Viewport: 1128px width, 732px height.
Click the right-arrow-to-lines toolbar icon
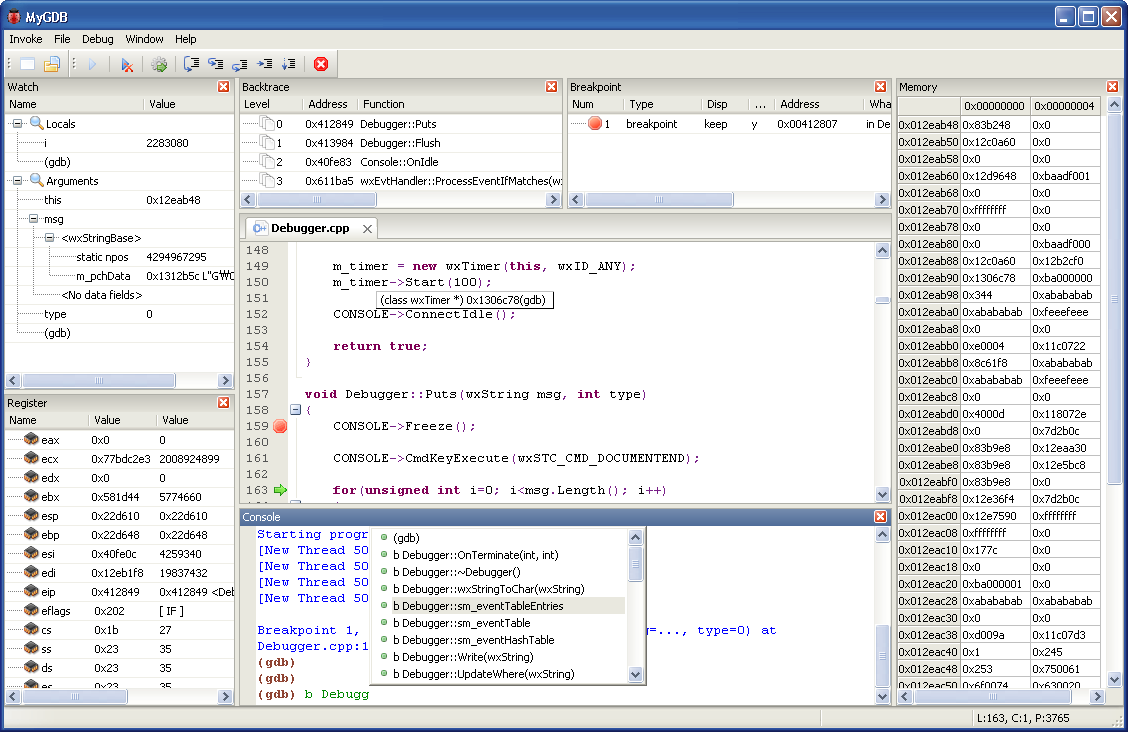[x=265, y=64]
